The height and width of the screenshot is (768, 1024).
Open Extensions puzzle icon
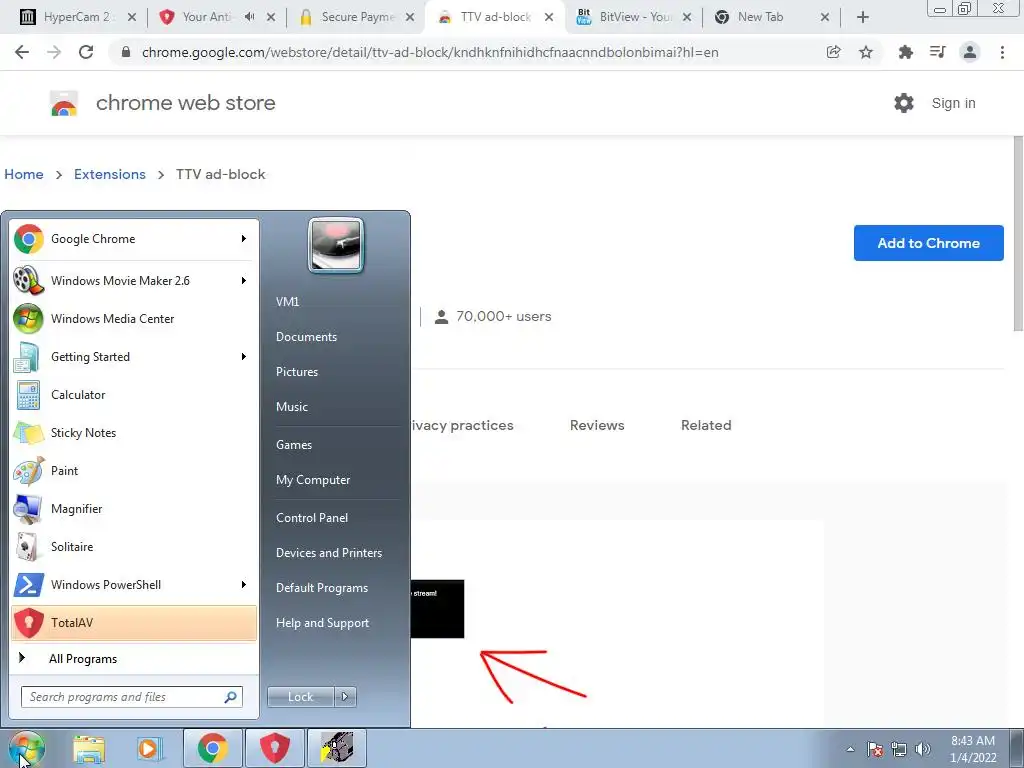[x=905, y=52]
